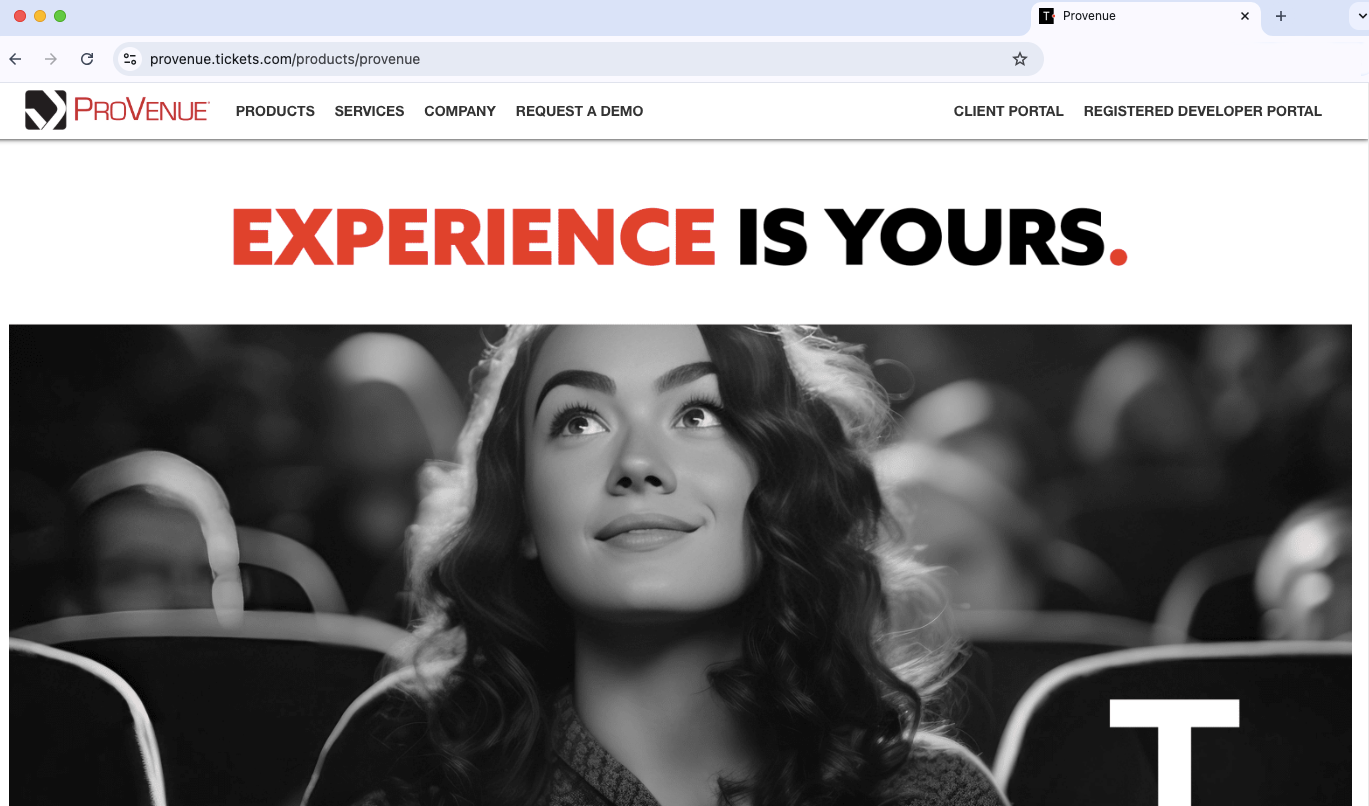Open the REGISTERED DEVELOPER PORTAL link
This screenshot has height=806, width=1369.
pos(1202,111)
